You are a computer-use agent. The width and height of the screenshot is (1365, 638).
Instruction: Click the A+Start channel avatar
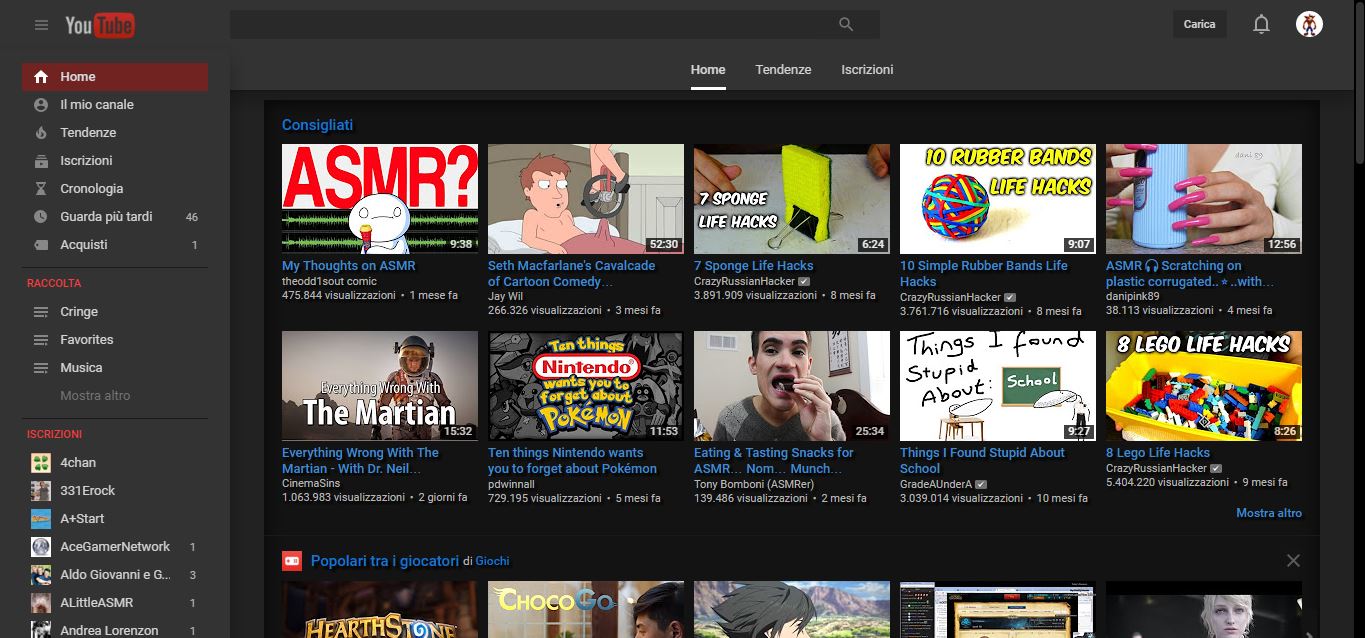pos(41,519)
